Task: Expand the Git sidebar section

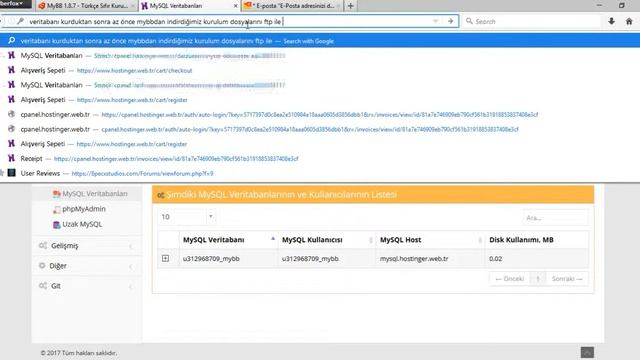Action: [x=87, y=286]
